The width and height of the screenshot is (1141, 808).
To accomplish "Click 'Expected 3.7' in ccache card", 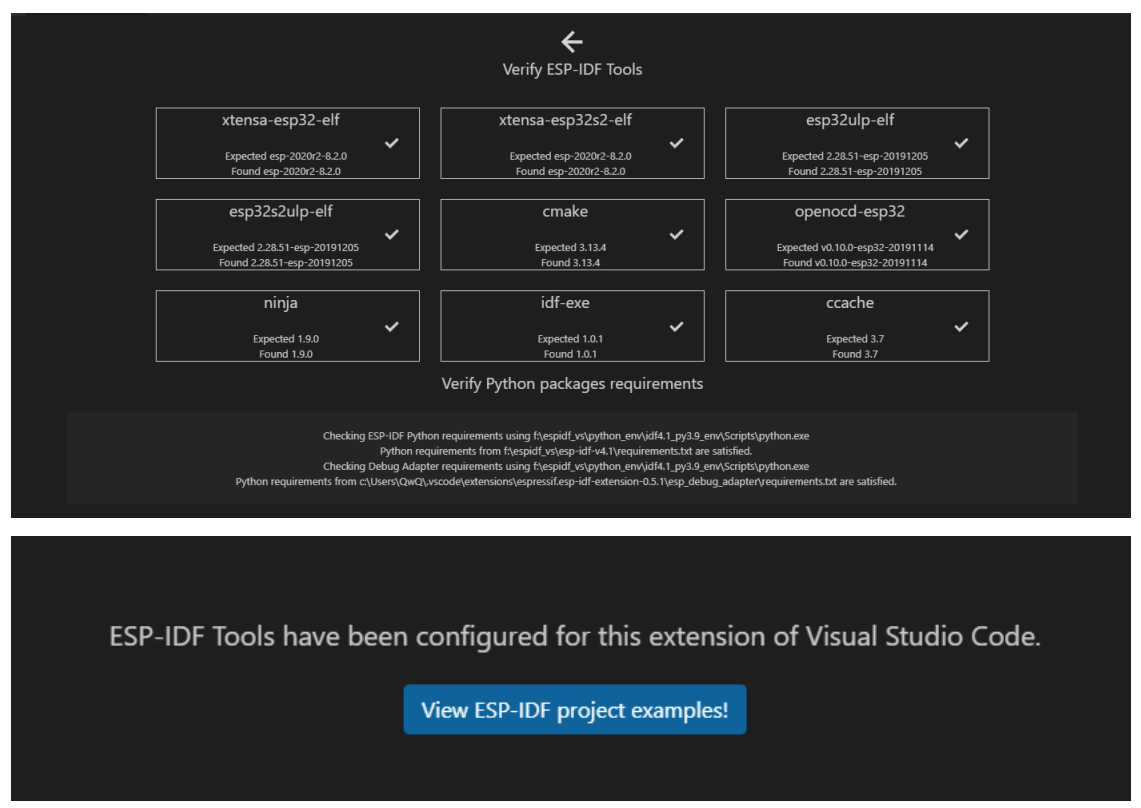I will click(x=855, y=339).
